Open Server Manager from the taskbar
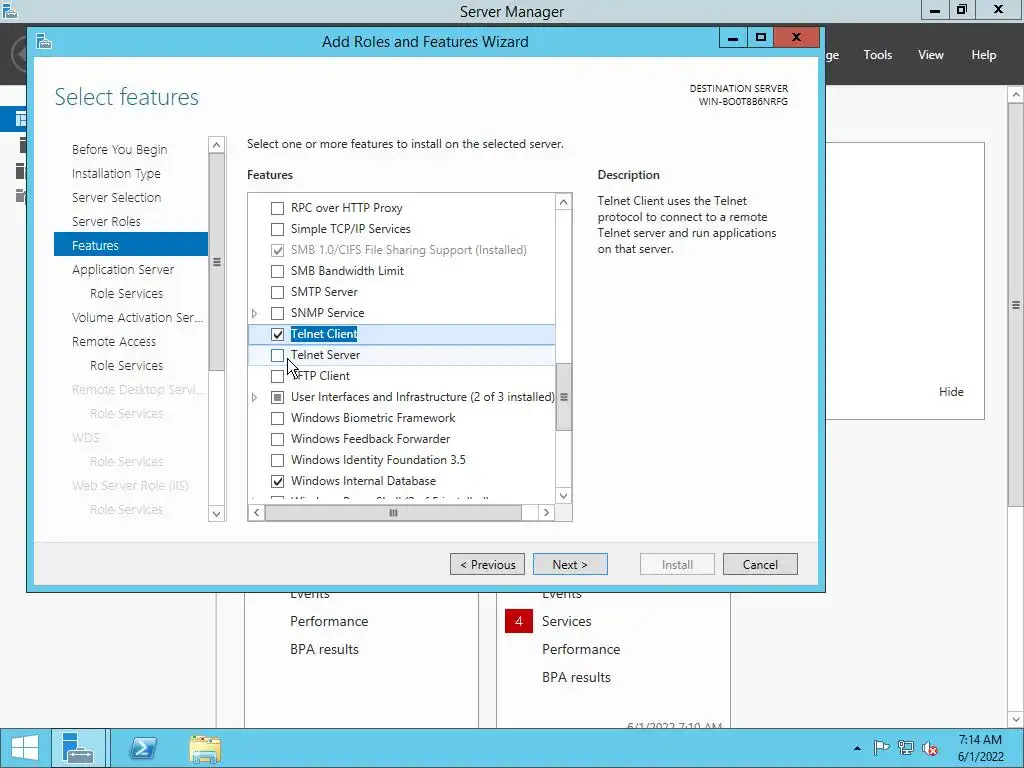 point(78,748)
